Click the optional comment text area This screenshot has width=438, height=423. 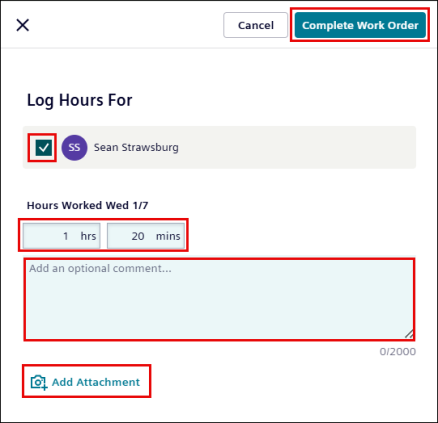pos(219,299)
